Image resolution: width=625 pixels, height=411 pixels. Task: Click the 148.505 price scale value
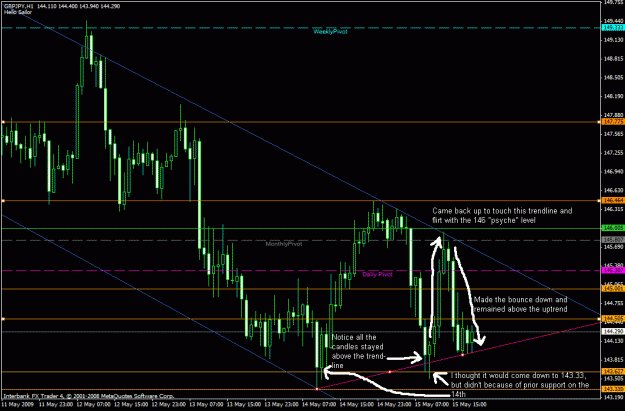(613, 77)
